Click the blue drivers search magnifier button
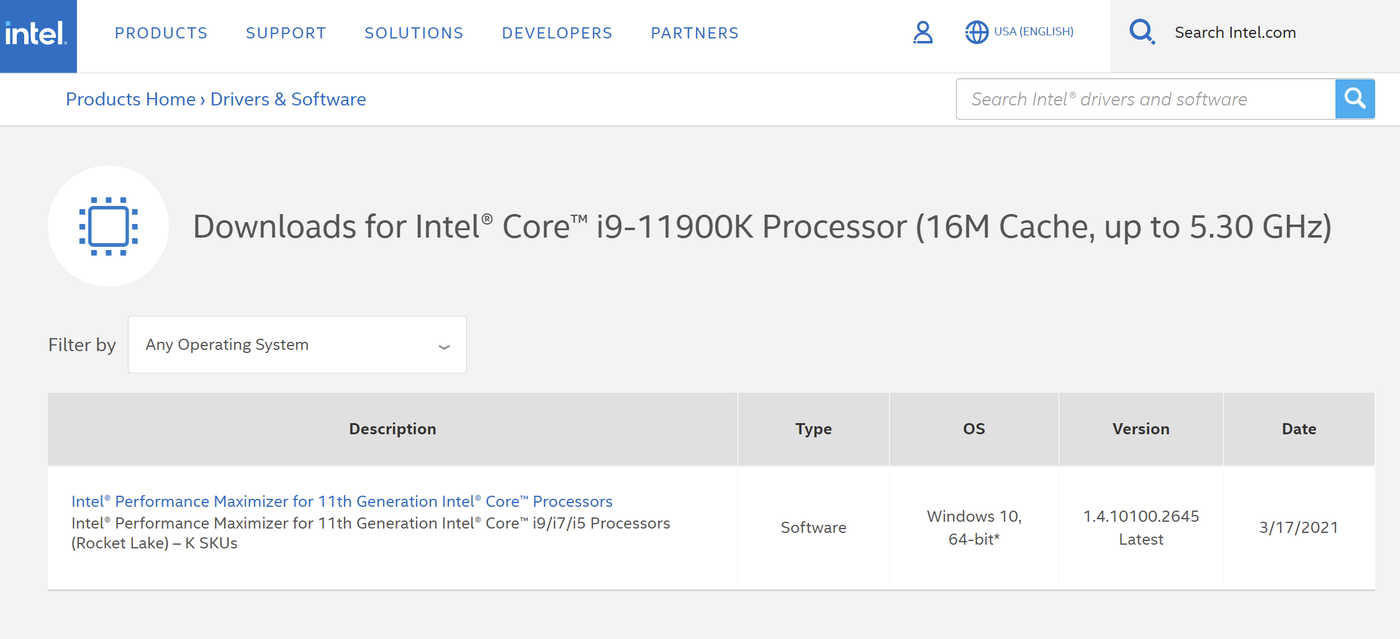 coord(1355,98)
